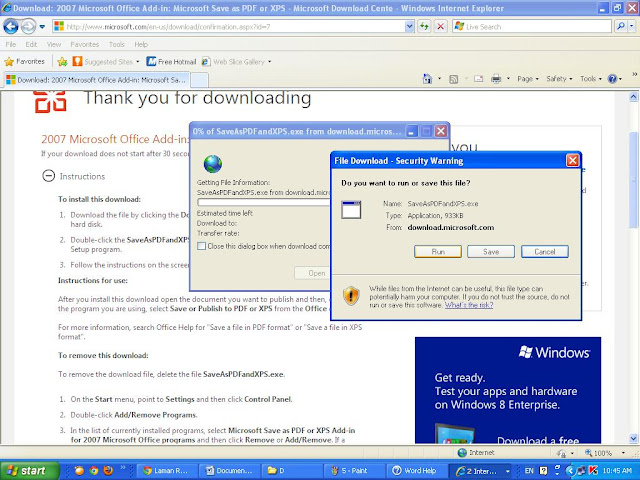Viewport: 640px width, 480px height.
Task: Minimize the SaveAsPDFandXPS download progress window
Action: click(x=412, y=131)
